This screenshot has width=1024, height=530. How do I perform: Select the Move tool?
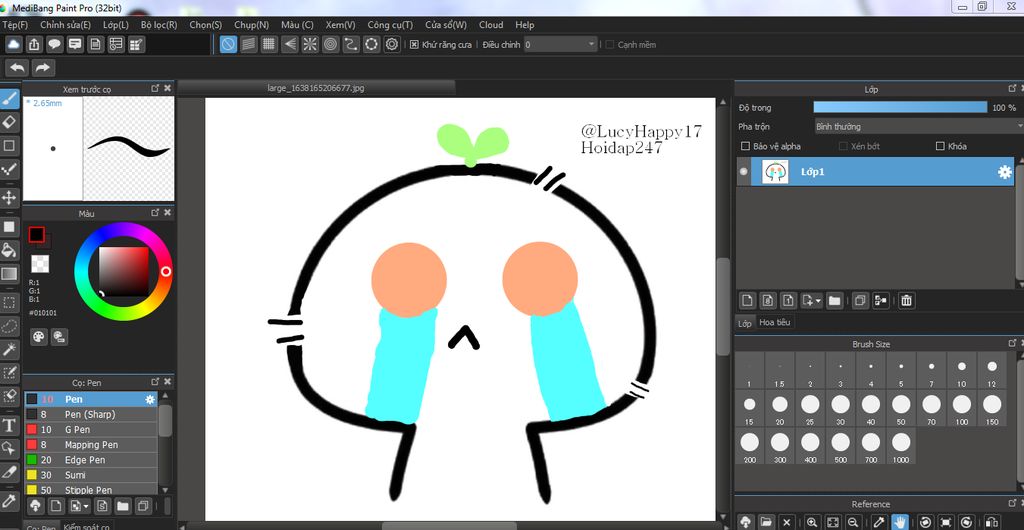[x=9, y=198]
